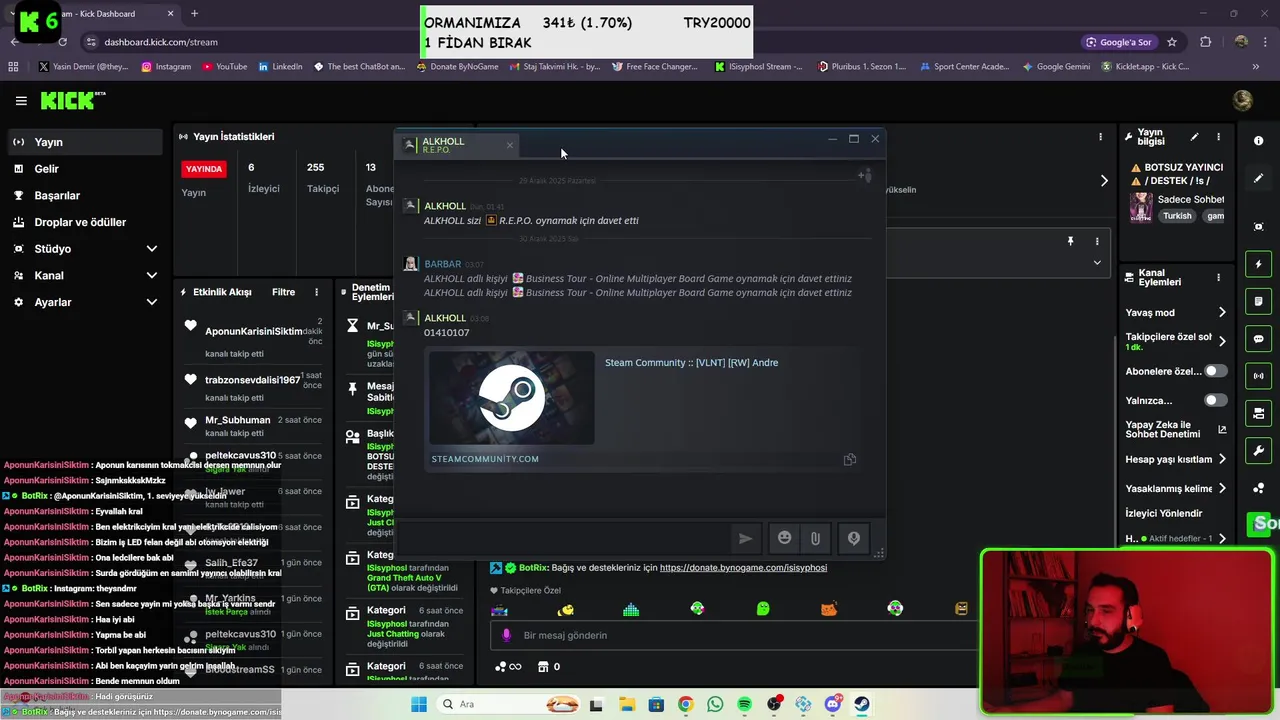Viewport: 1280px width, 720px height.
Task: Click the Google'a Sor button
Action: coord(1119,42)
